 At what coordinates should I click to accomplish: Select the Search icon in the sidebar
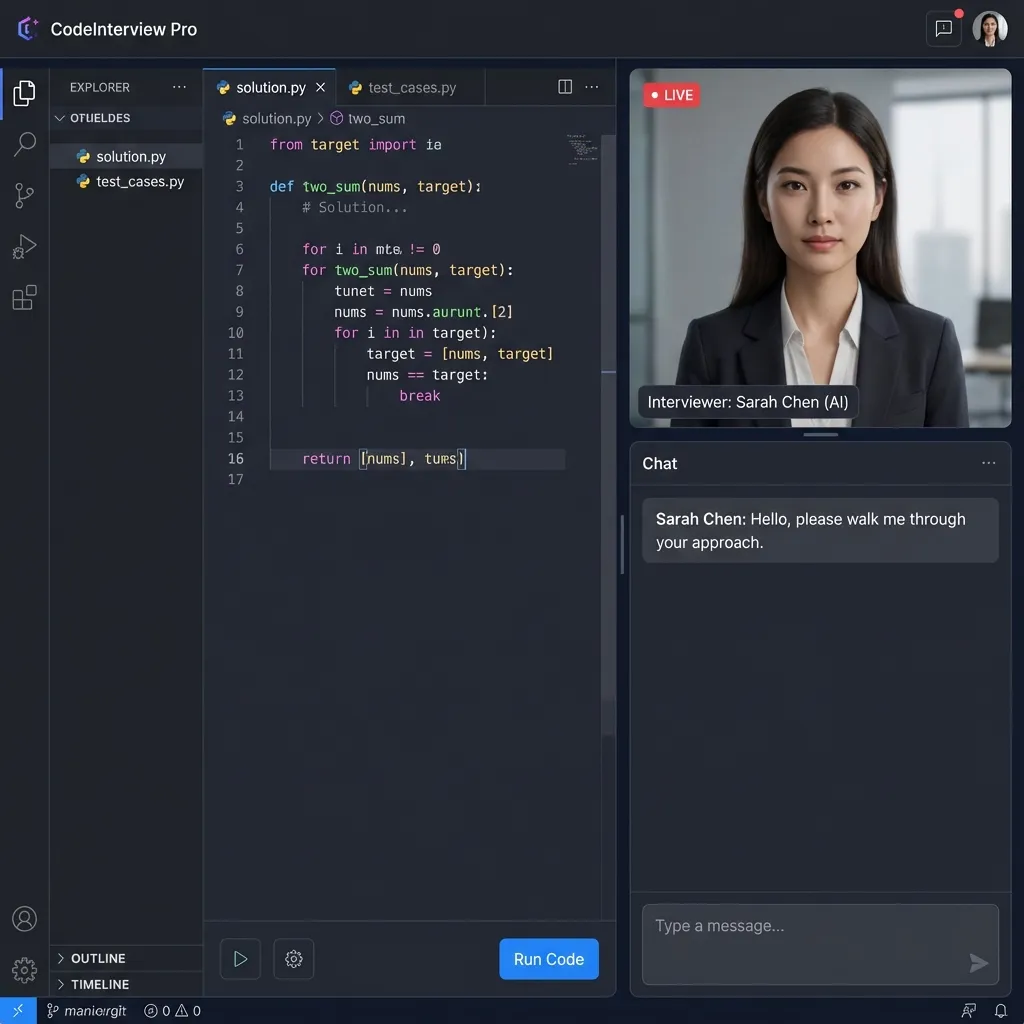point(24,144)
